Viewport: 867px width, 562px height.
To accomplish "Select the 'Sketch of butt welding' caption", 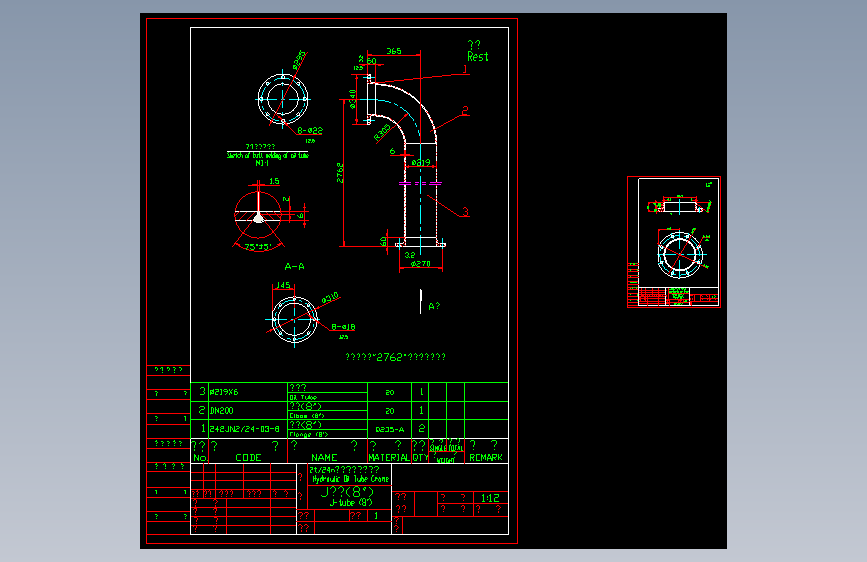I will pyautogui.click(x=268, y=155).
